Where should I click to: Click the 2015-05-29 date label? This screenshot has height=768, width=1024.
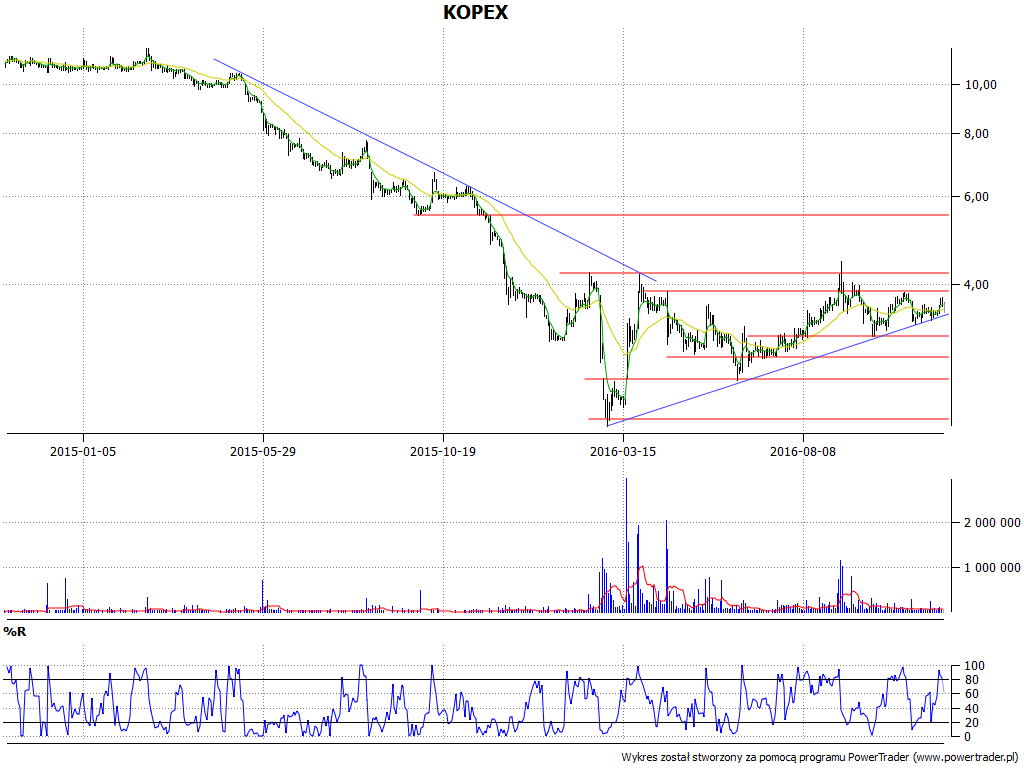263,451
